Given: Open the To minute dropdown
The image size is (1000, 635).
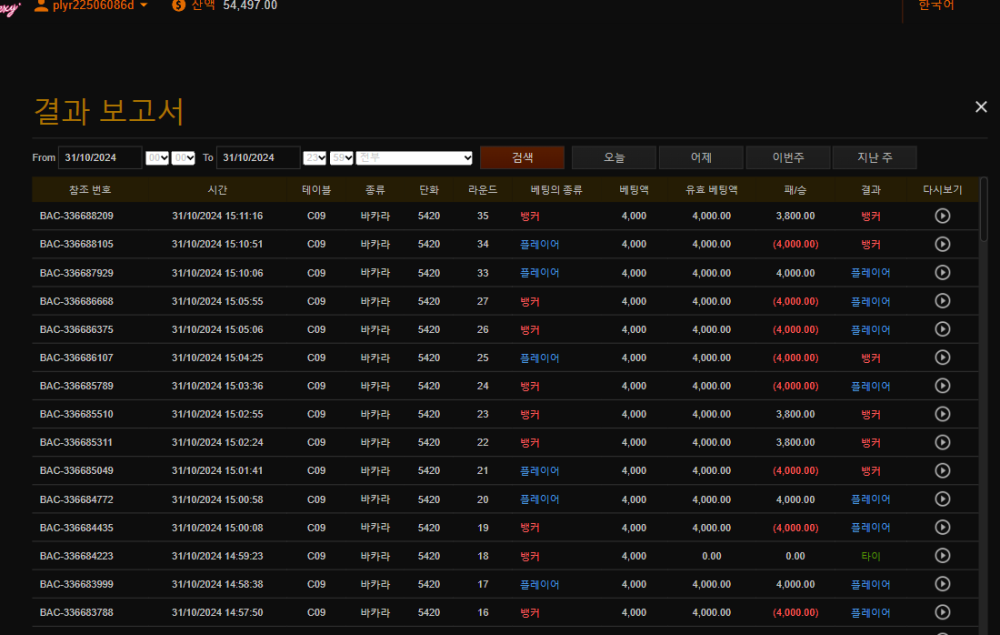Looking at the screenshot, I should point(342,158).
